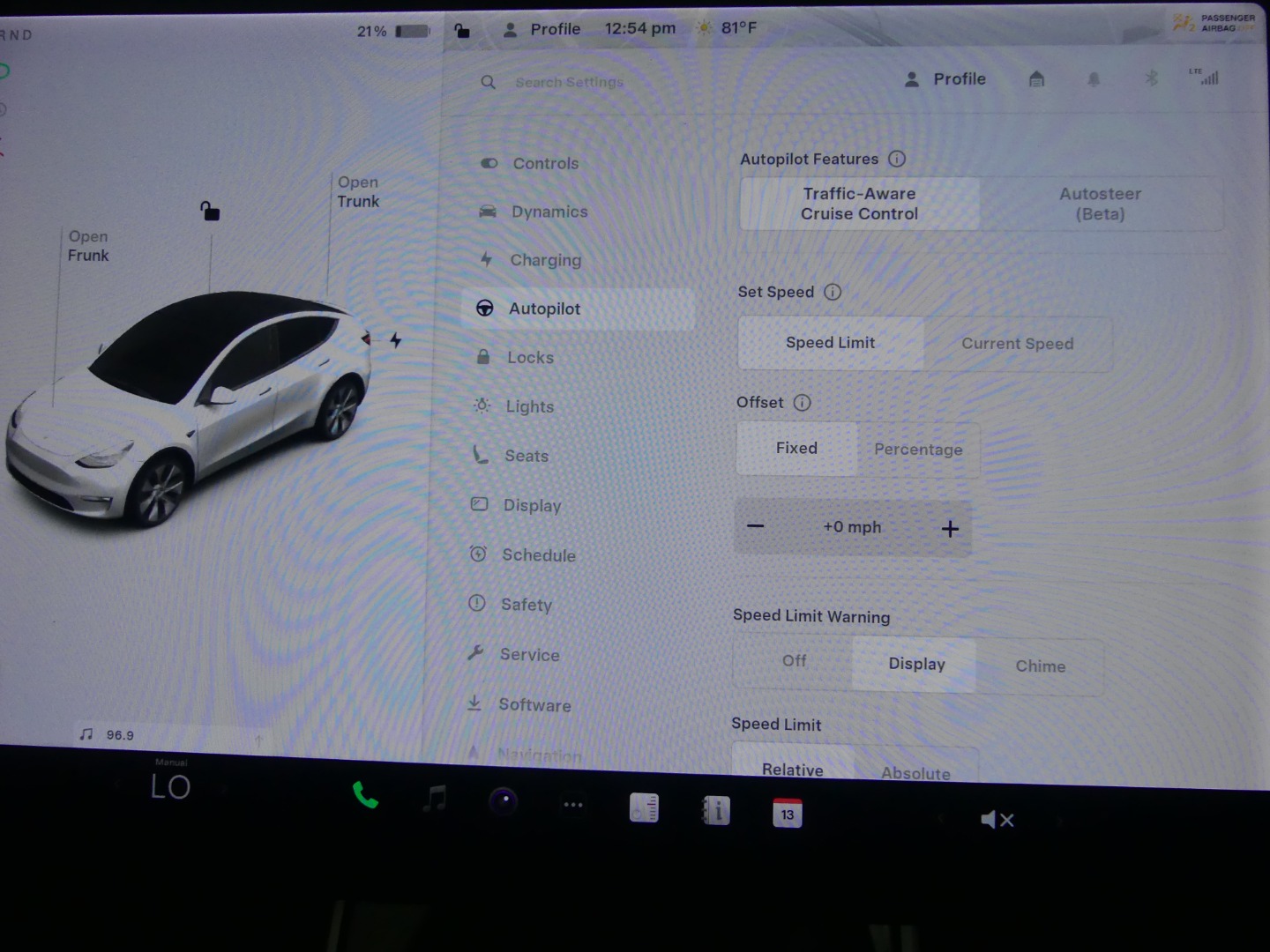Tap the weather sun icon in the status bar
The image size is (1270, 952).
pos(704,28)
